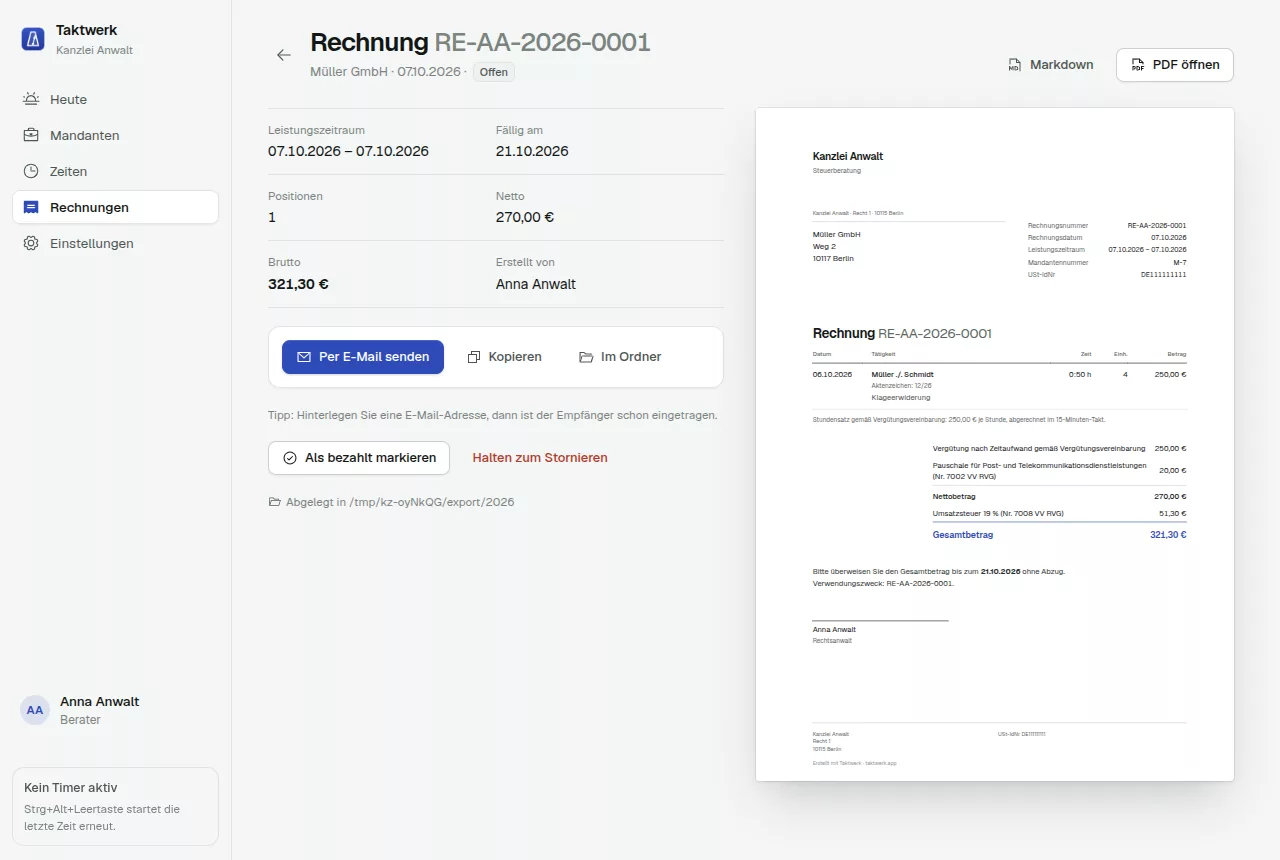
Task: Click the Markdown file icon
Action: 1015,65
